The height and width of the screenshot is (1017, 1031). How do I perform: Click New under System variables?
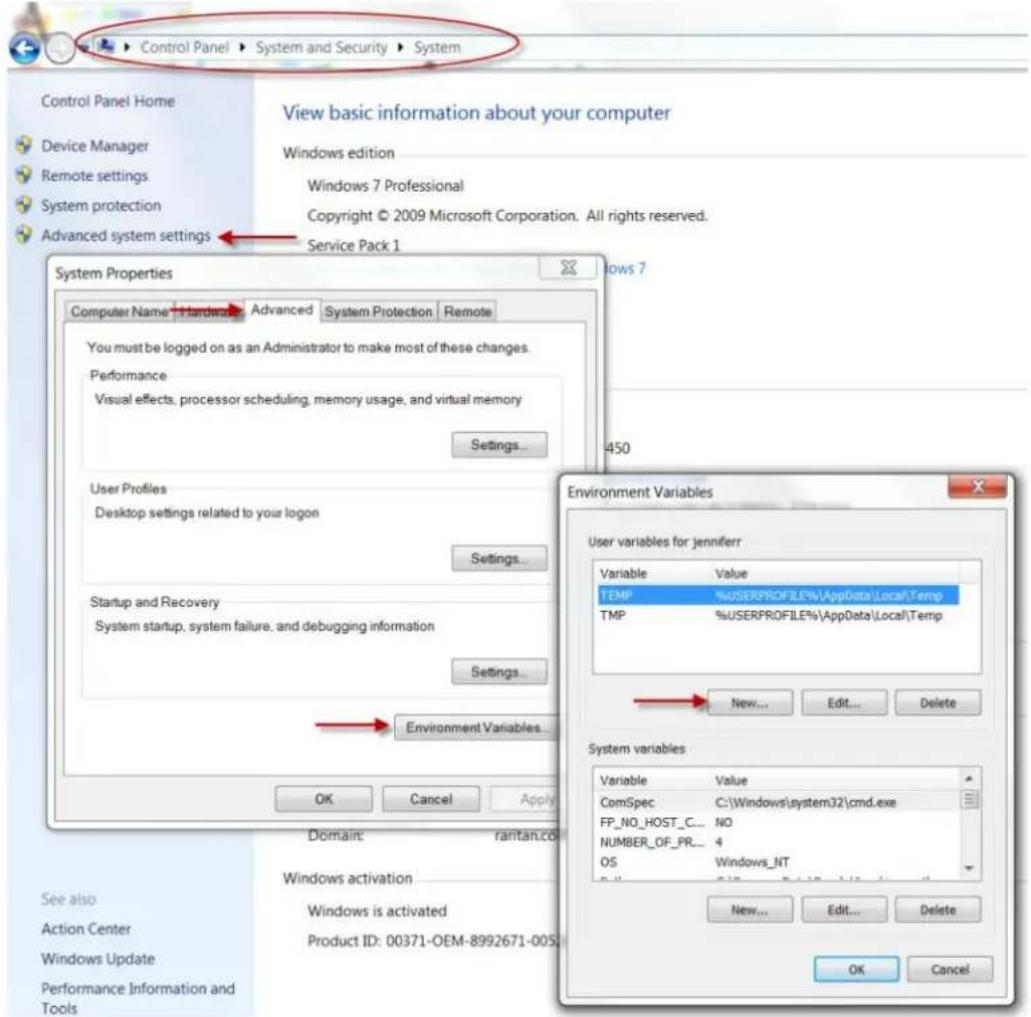coord(750,910)
